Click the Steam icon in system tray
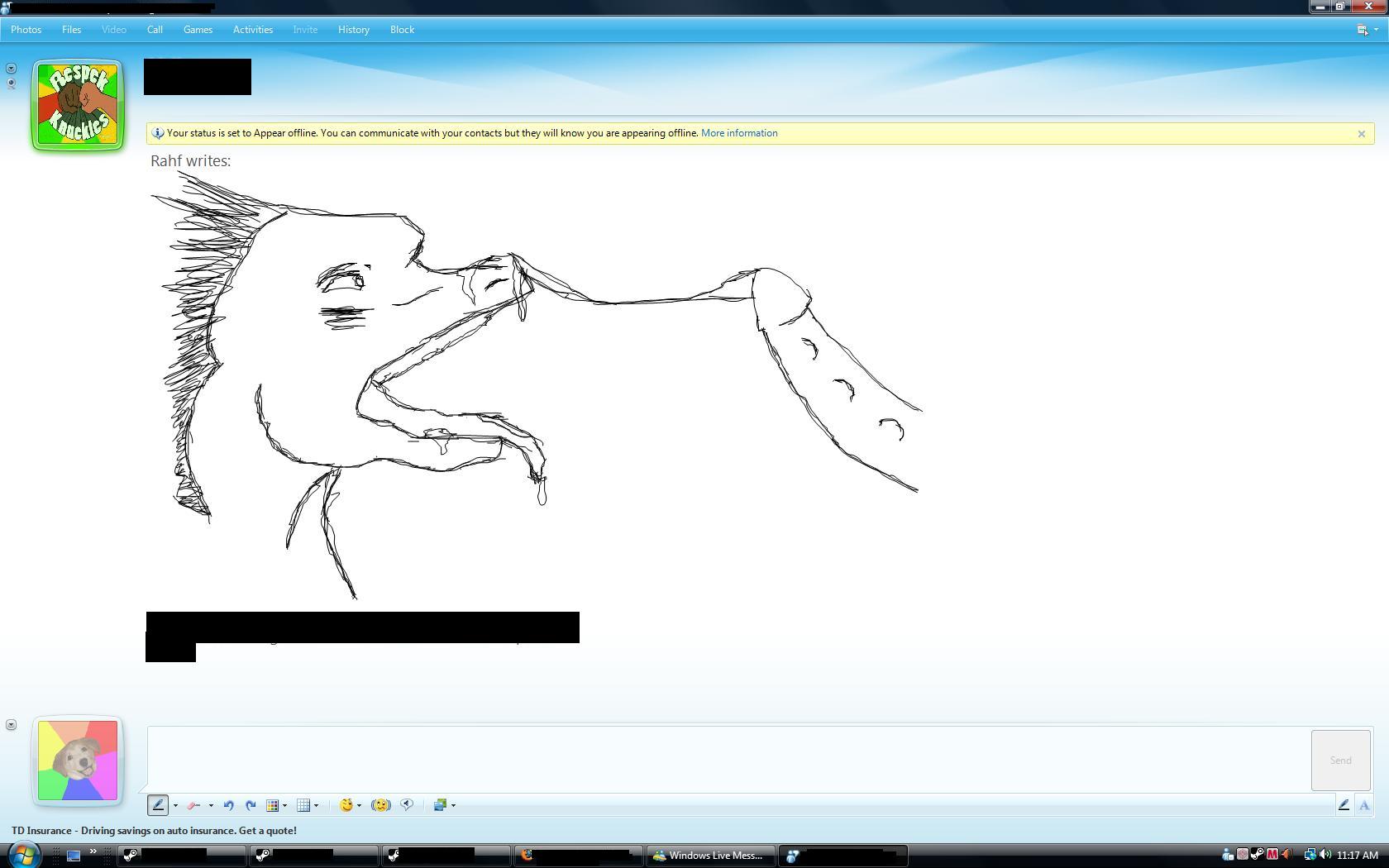1389x868 pixels. tap(1257, 855)
